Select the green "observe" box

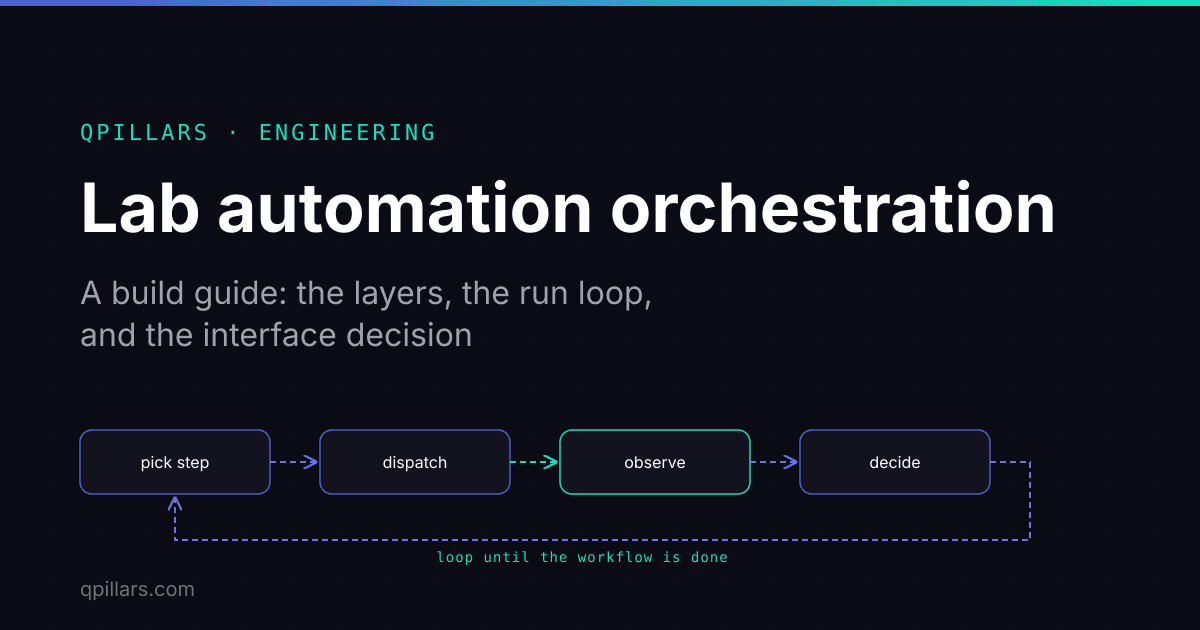(655, 462)
